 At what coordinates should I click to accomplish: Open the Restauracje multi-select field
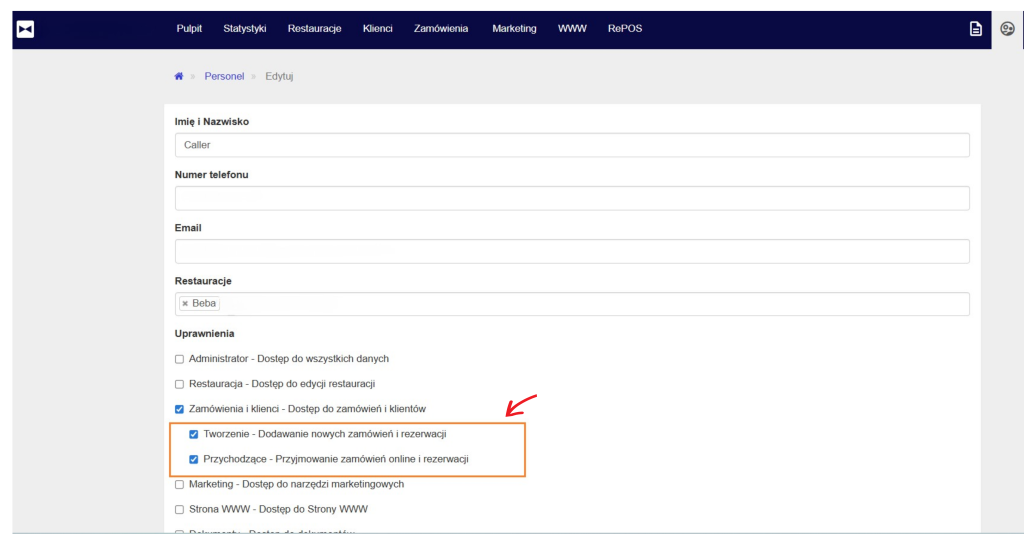pyautogui.click(x=590, y=304)
